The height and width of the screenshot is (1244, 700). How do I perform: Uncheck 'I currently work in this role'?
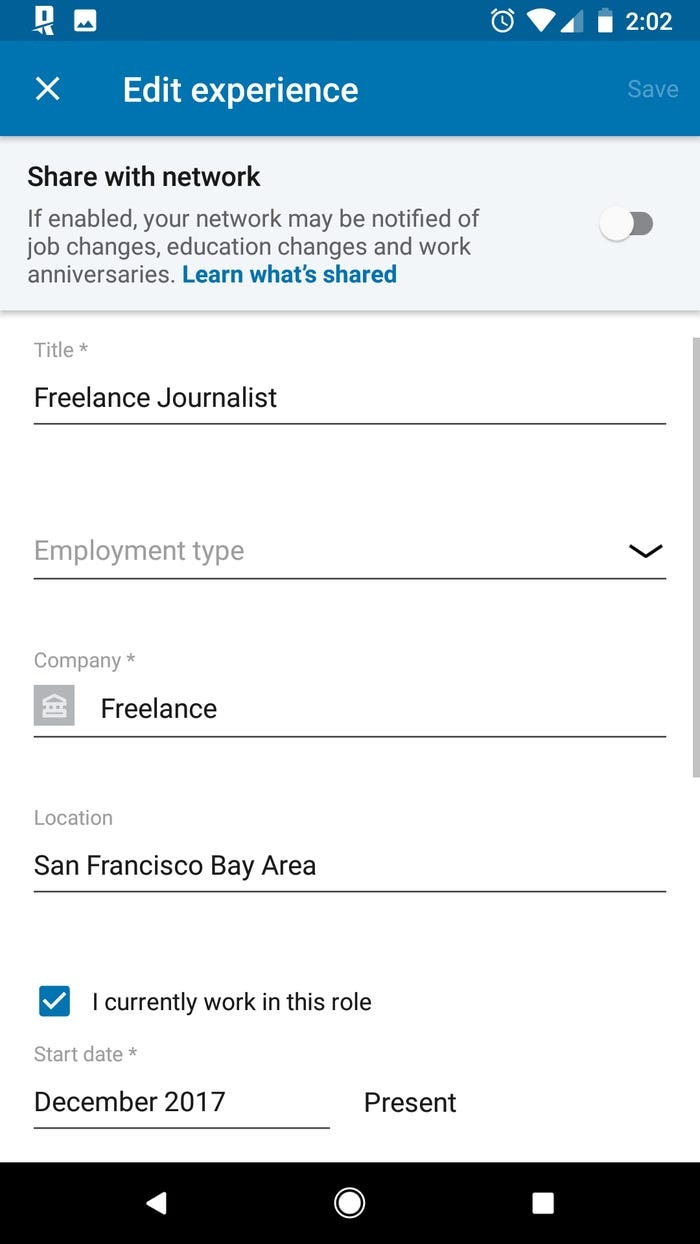[x=54, y=1001]
